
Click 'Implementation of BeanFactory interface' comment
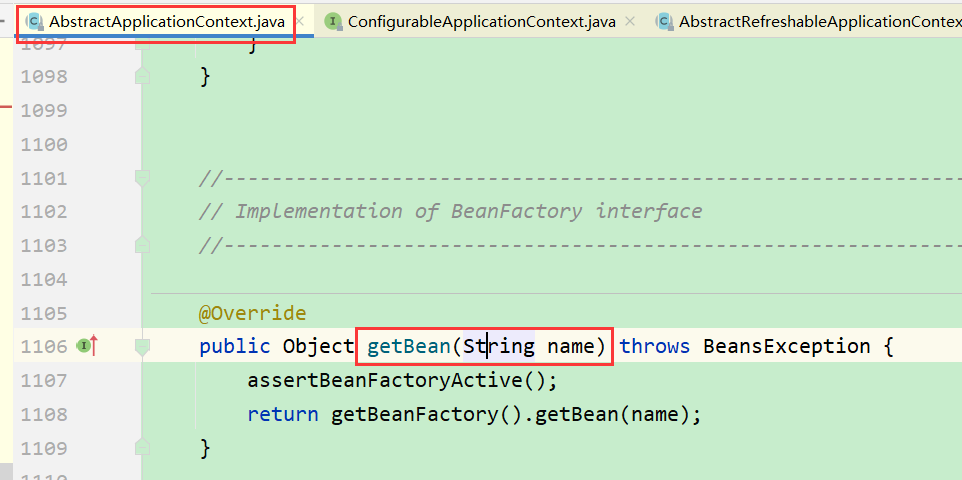click(x=468, y=212)
